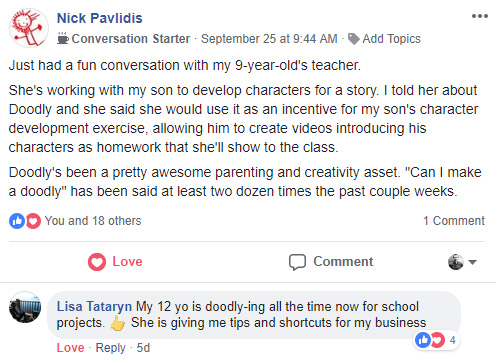Click Nick Pavlidis's stick-figure profile picture
The image size is (496, 364).
(x=29, y=28)
